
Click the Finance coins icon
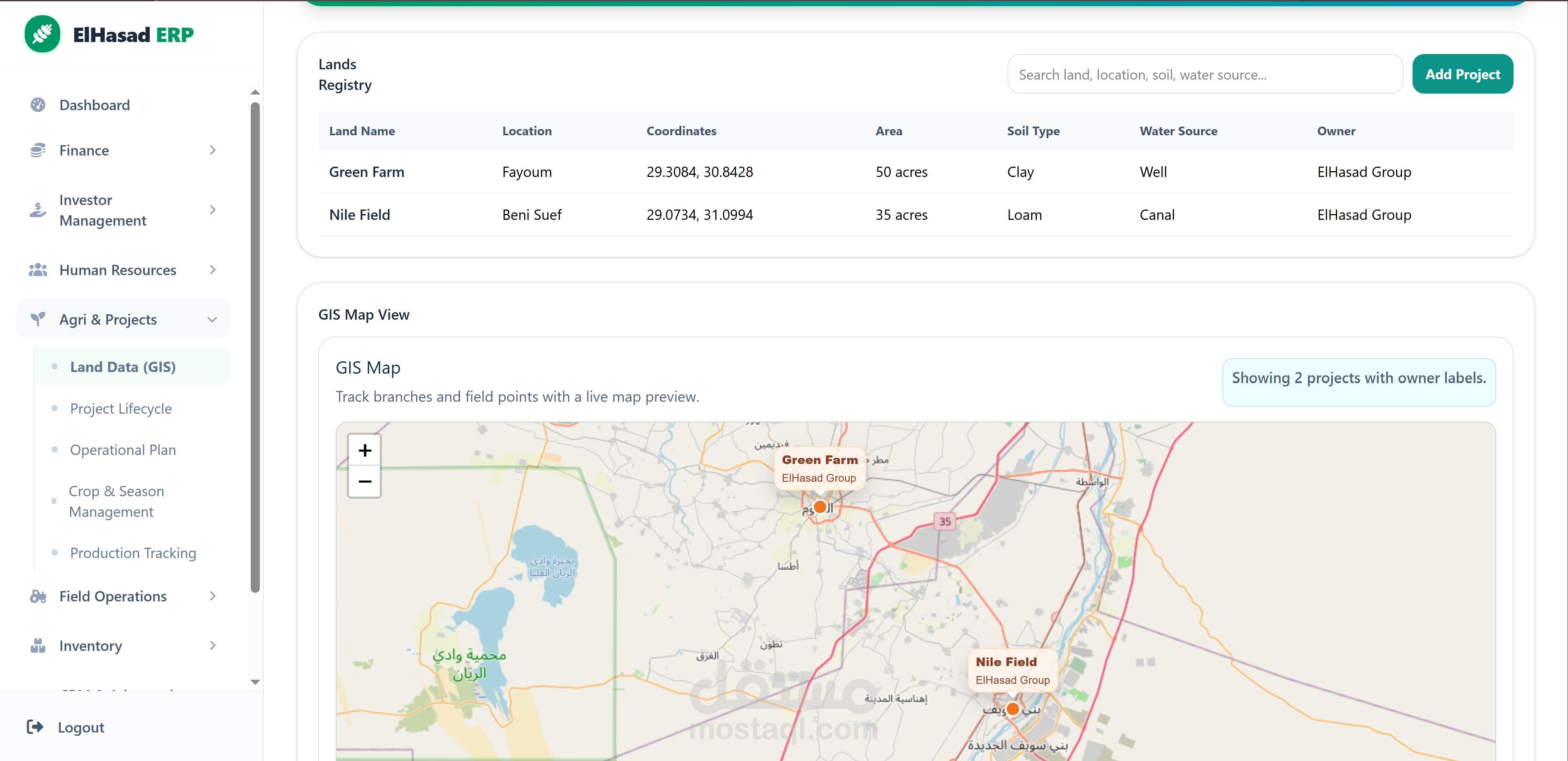38,151
